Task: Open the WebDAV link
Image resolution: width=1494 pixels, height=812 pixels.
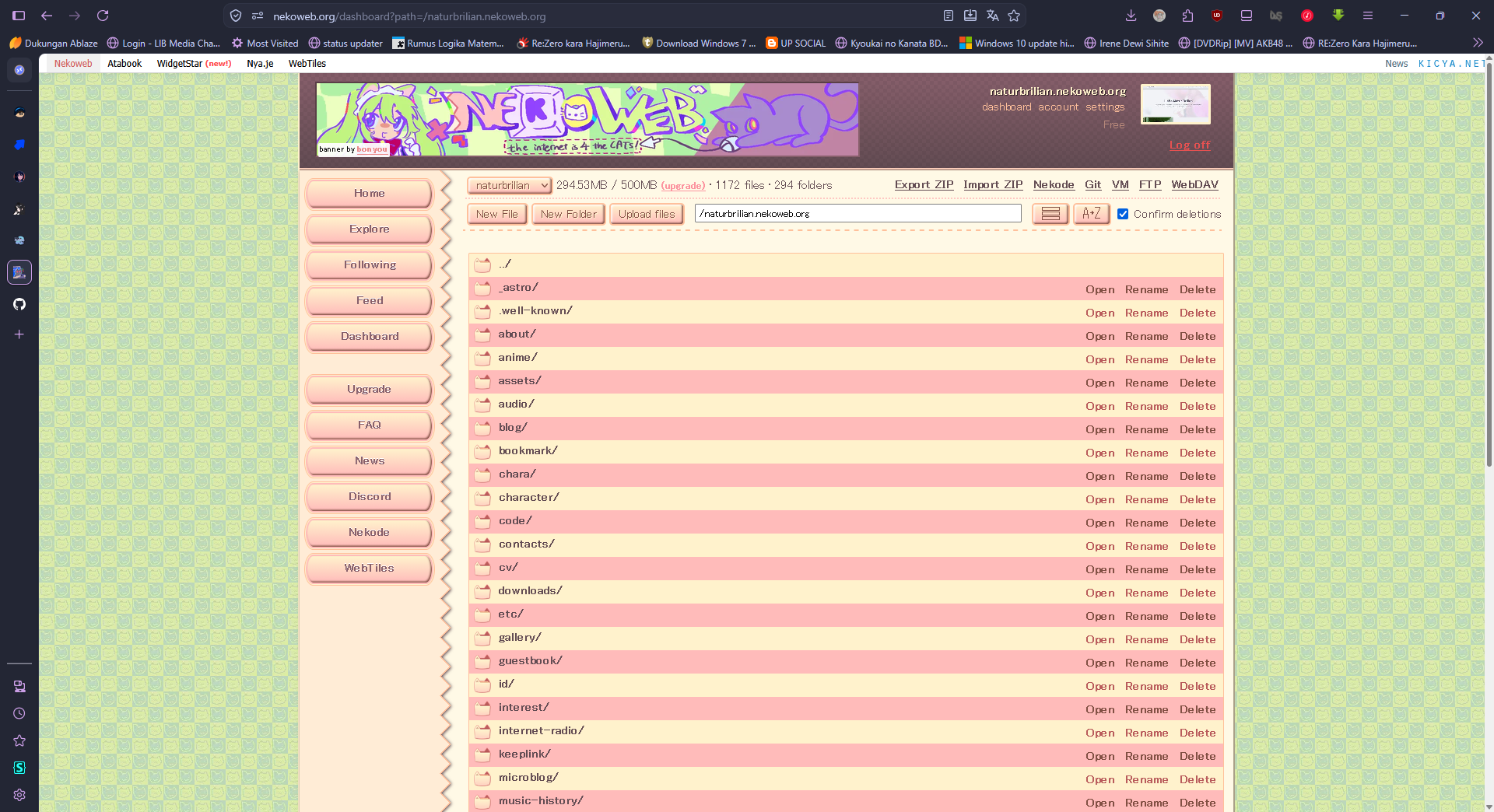Action: tap(1194, 184)
